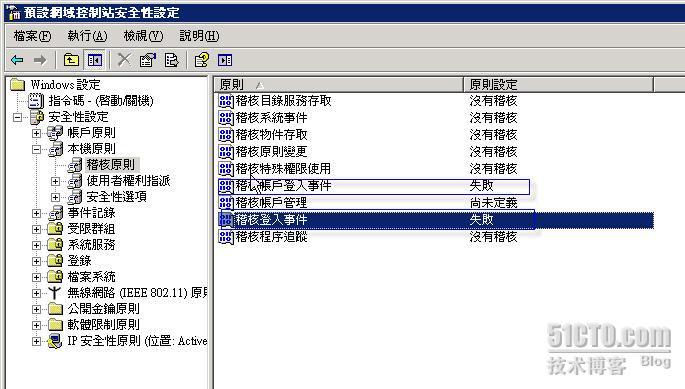Expand the 安全性選項 tree node
The width and height of the screenshot is (685, 389).
(55, 197)
